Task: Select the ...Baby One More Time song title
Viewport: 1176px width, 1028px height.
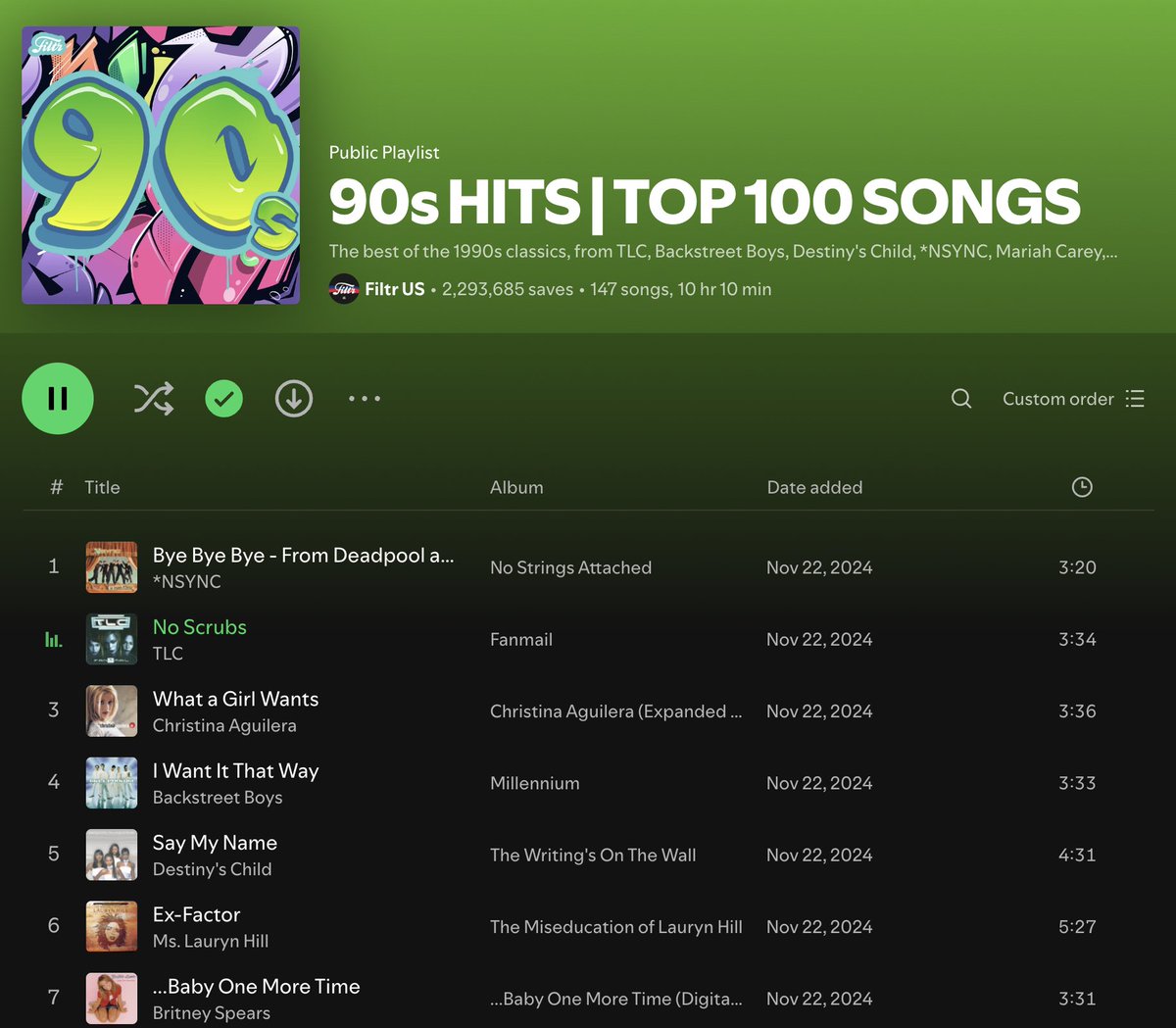Action: (x=257, y=987)
